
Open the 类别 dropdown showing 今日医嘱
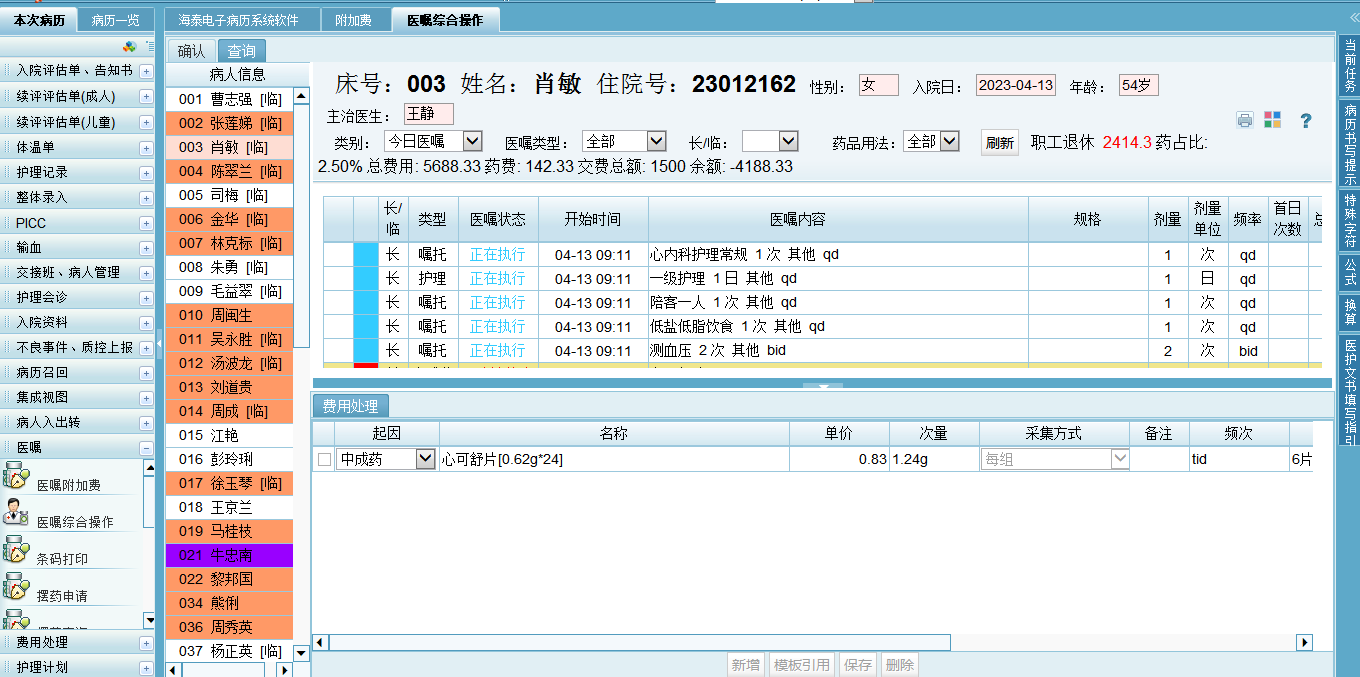point(473,141)
